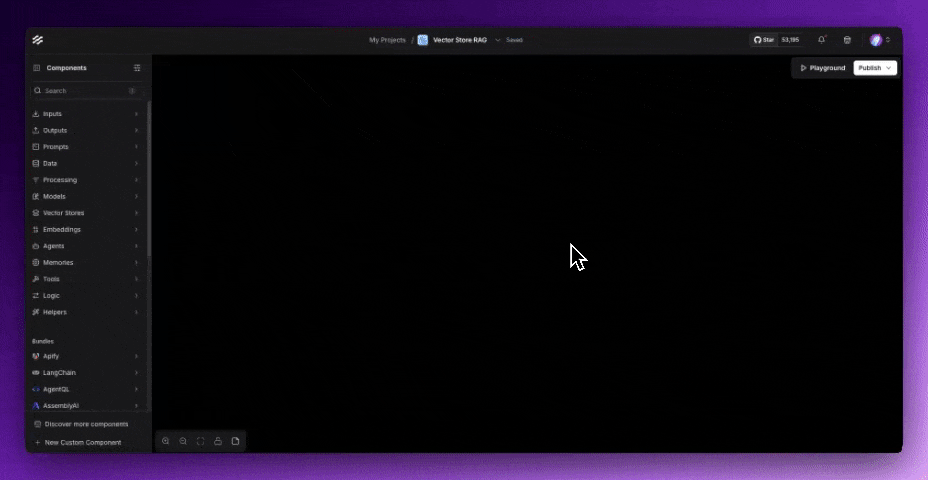Open the store icon in header
The image size is (928, 480).
pos(848,40)
